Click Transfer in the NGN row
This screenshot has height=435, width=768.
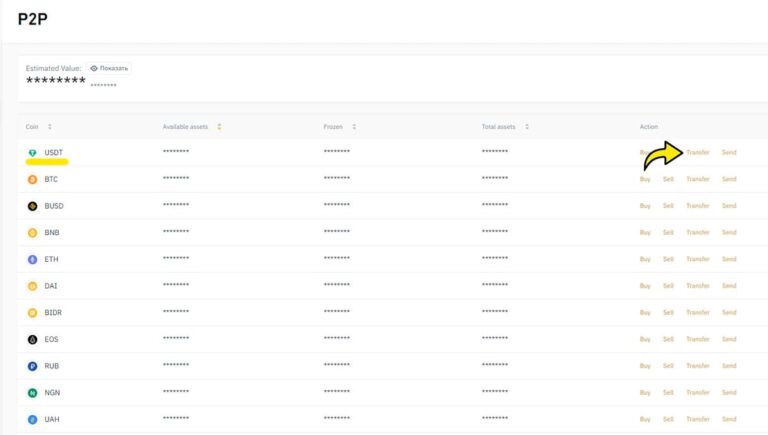coord(698,393)
